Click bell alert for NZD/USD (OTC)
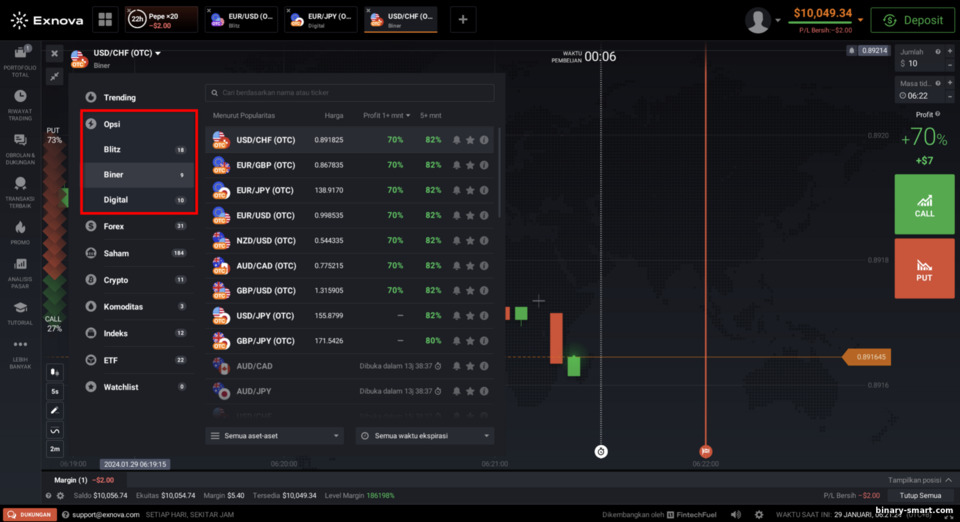 pyautogui.click(x=456, y=240)
